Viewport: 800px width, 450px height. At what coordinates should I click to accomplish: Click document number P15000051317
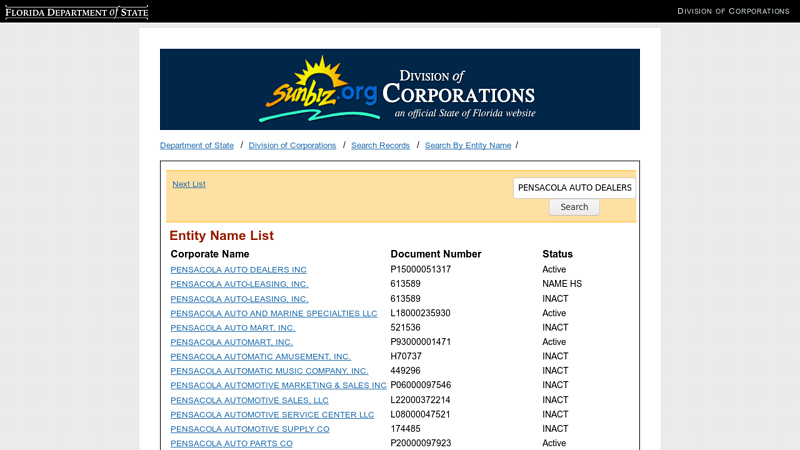(x=421, y=269)
